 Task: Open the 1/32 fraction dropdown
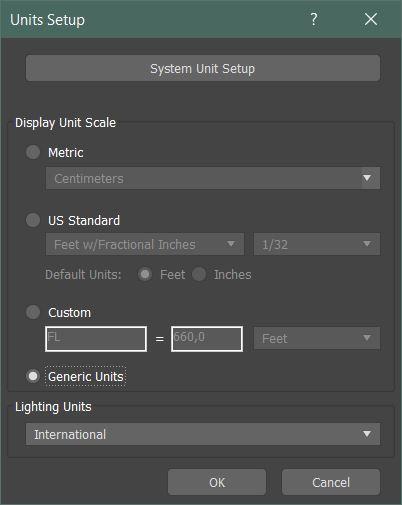tap(317, 244)
